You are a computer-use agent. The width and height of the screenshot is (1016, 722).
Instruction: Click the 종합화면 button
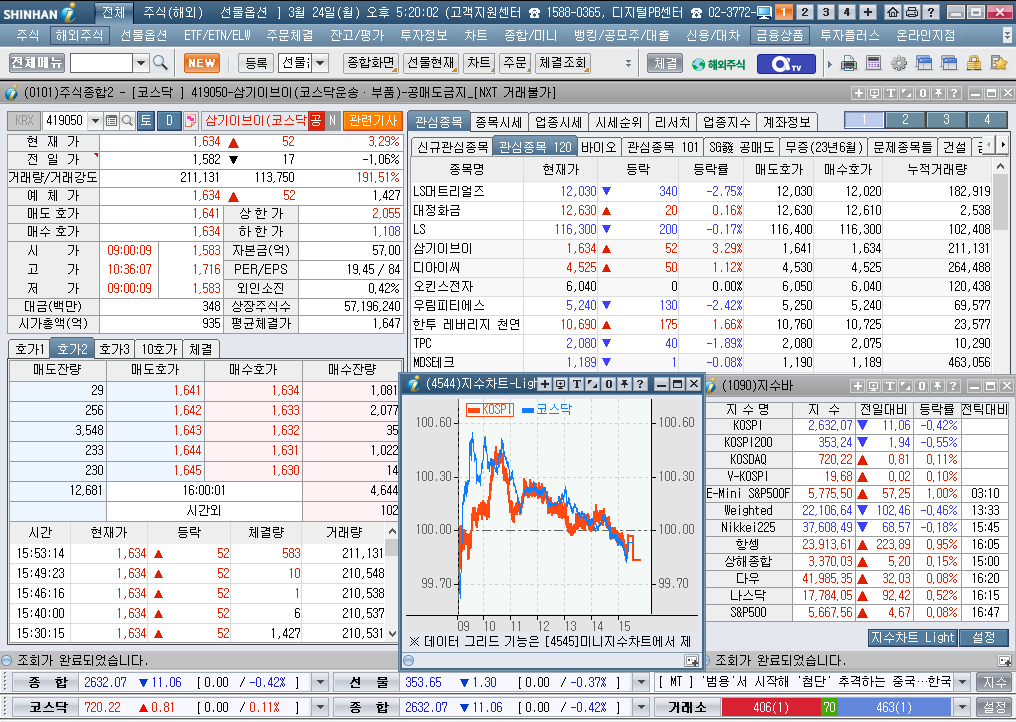coord(371,64)
